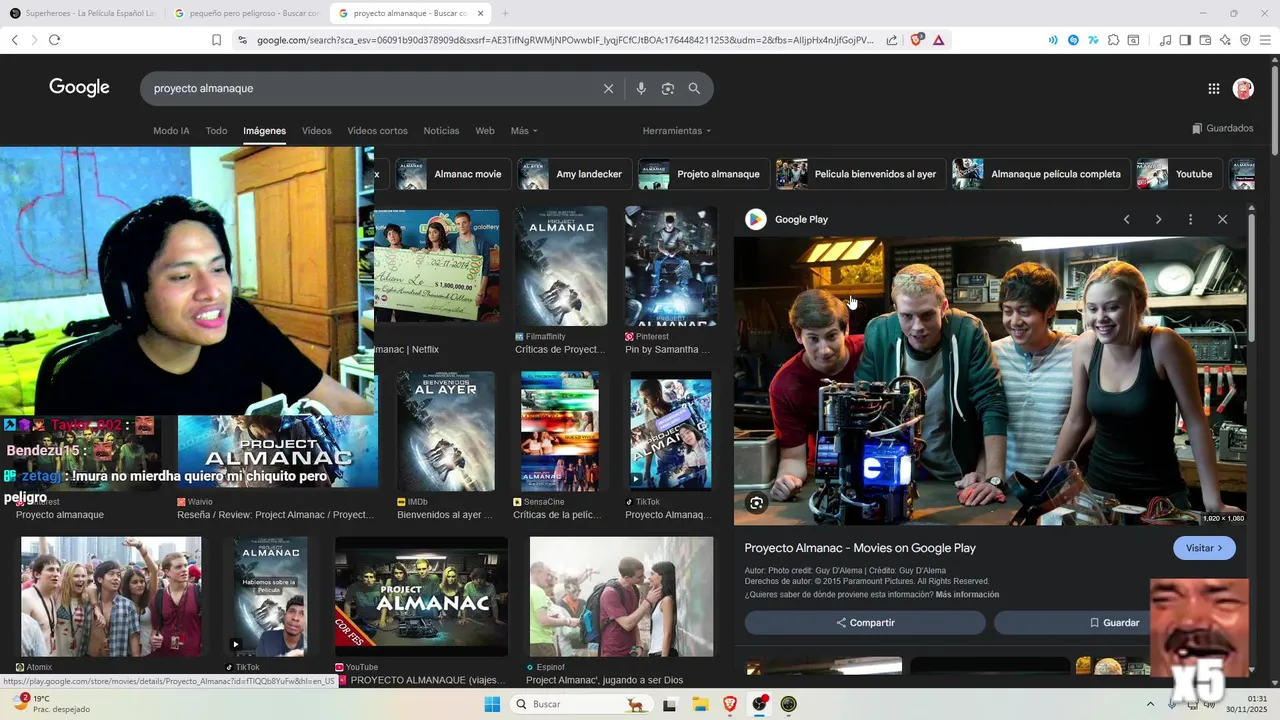1280x720 pixels.
Task: Click the Brave Shields lion icon
Action: [x=916, y=40]
